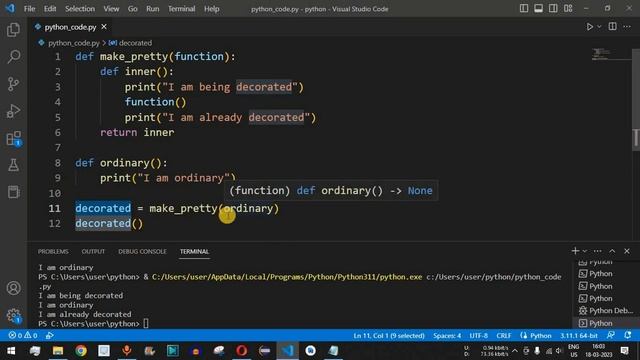Click python_code.py in breadcrumb
640x360 pixels.
click(x=73, y=43)
